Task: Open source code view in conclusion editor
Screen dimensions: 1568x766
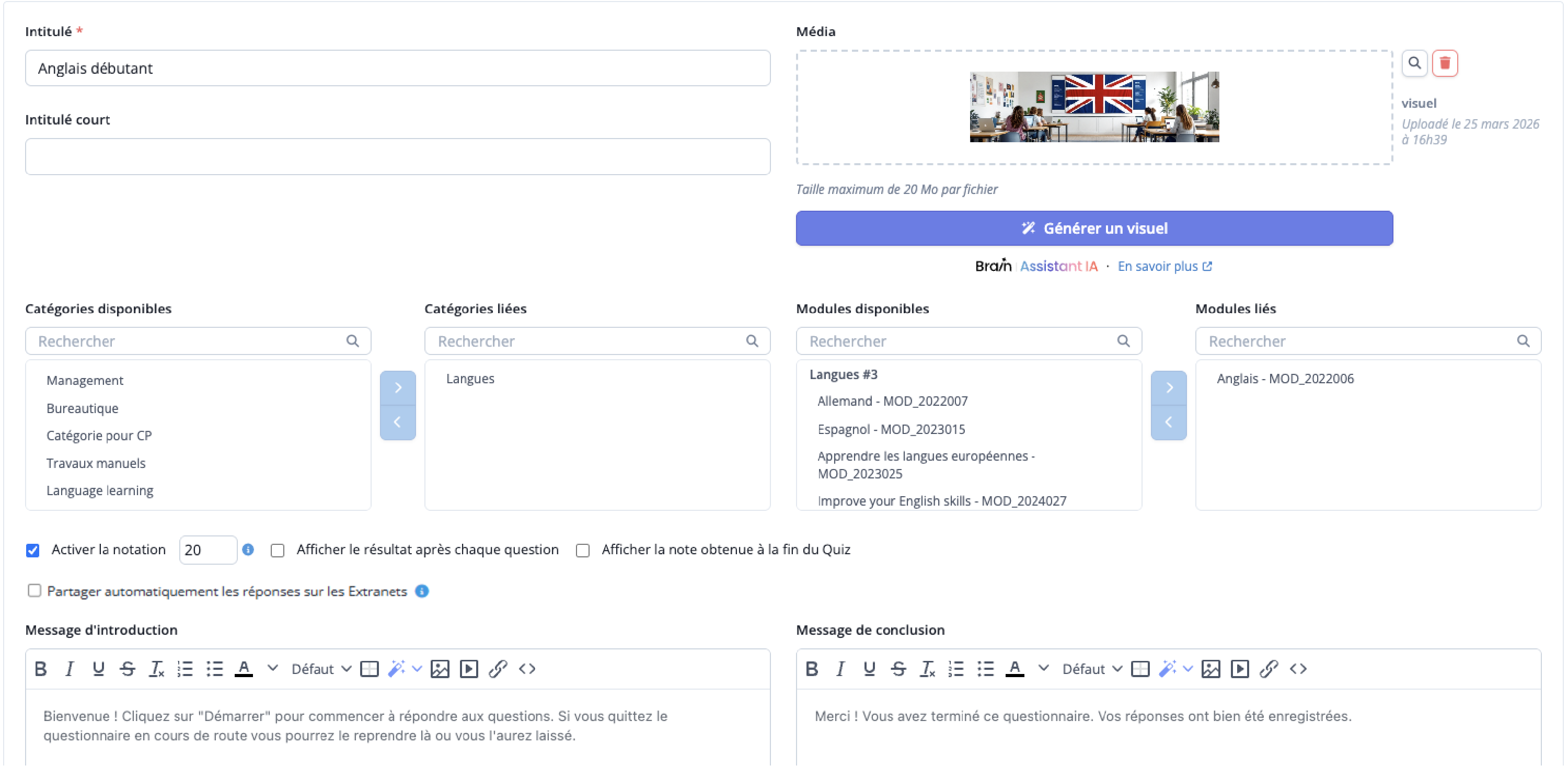Action: coord(1298,669)
